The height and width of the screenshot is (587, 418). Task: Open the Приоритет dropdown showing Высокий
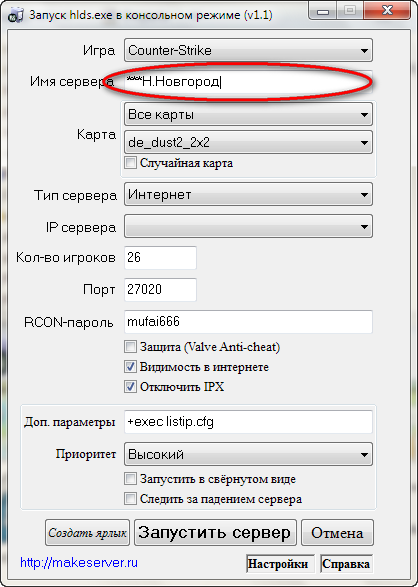tap(248, 454)
